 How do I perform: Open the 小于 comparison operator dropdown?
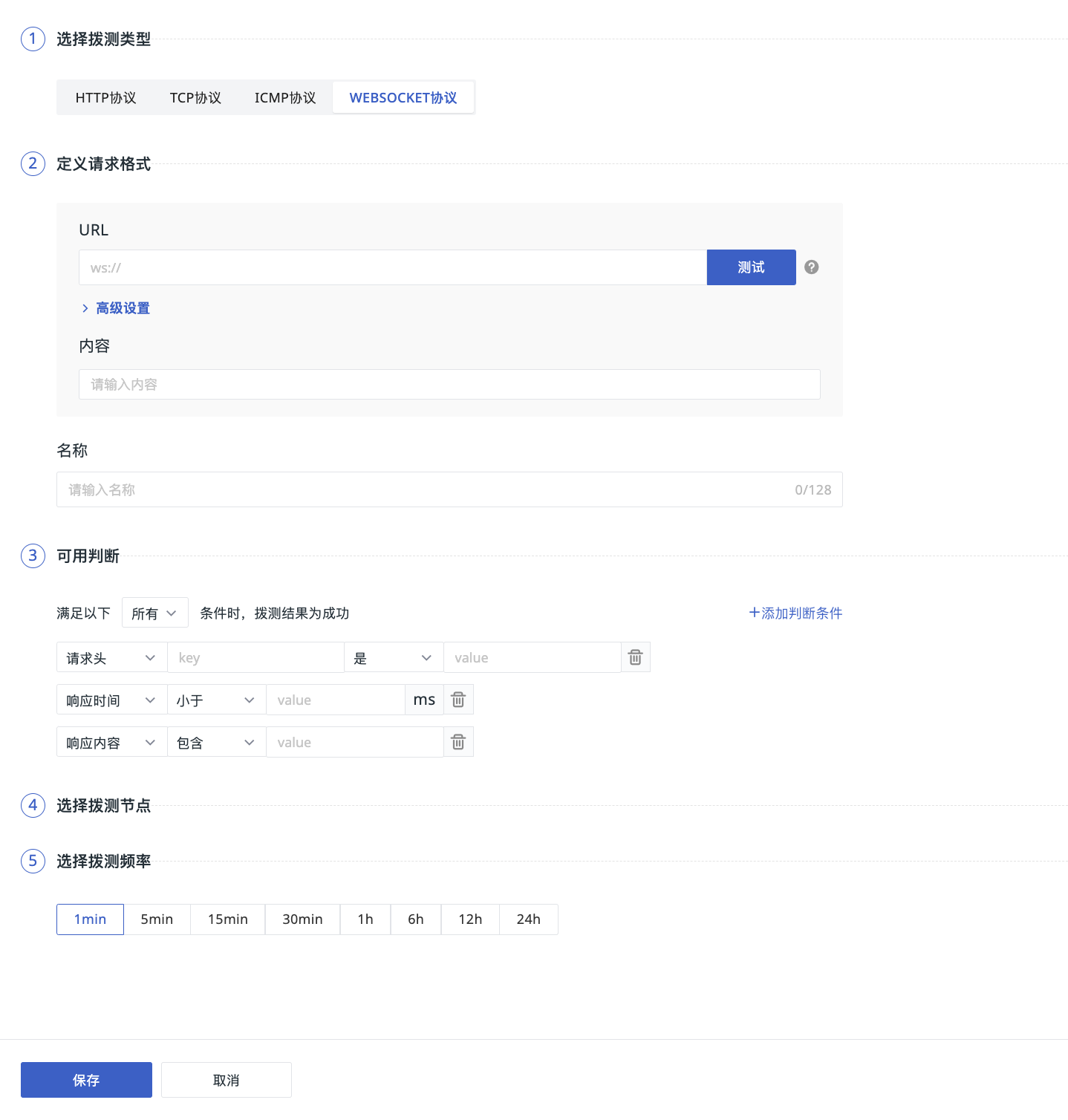216,700
